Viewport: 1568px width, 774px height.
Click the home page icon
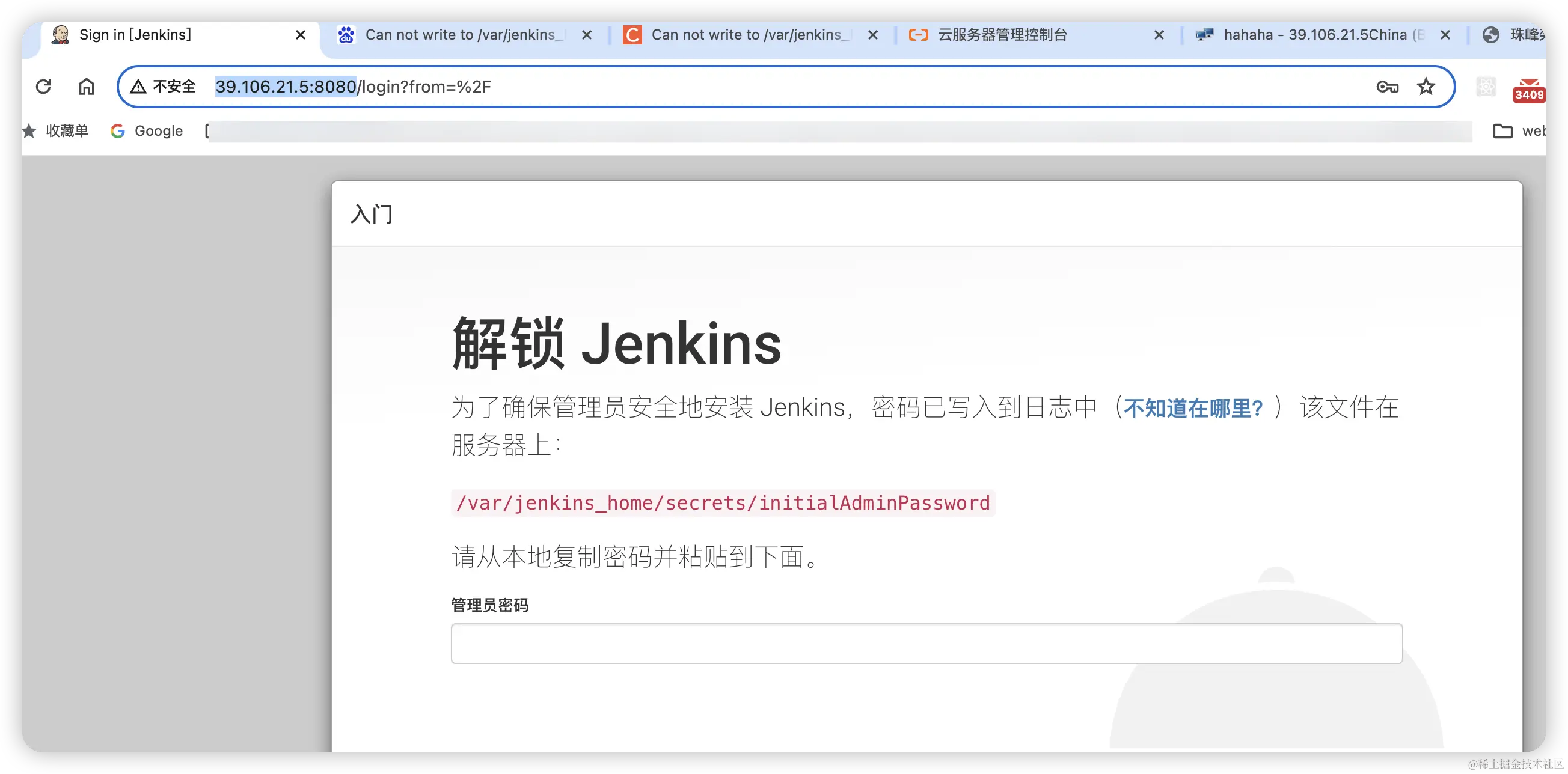tap(87, 87)
